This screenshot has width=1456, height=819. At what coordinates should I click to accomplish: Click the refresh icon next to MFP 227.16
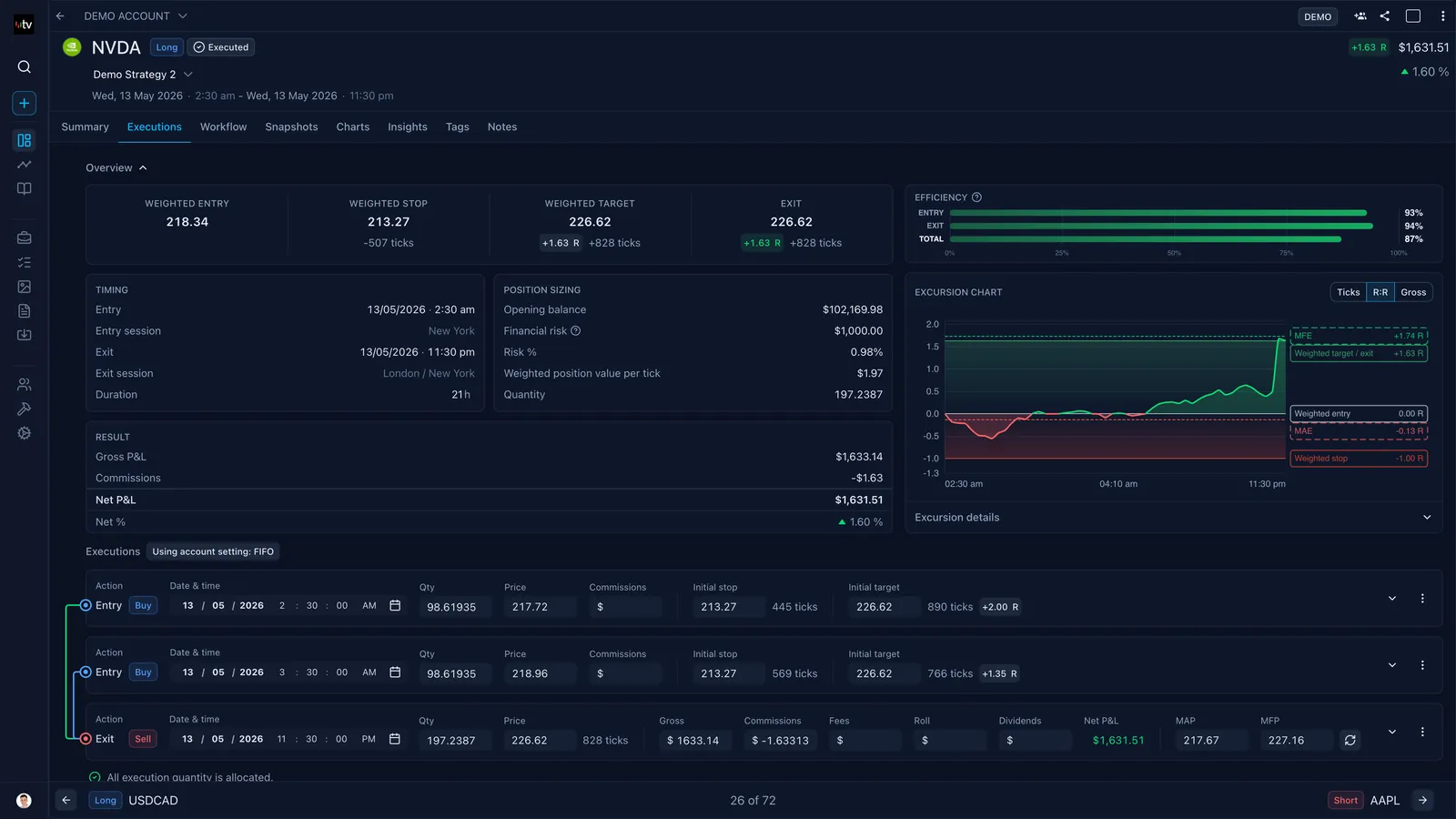(1350, 740)
